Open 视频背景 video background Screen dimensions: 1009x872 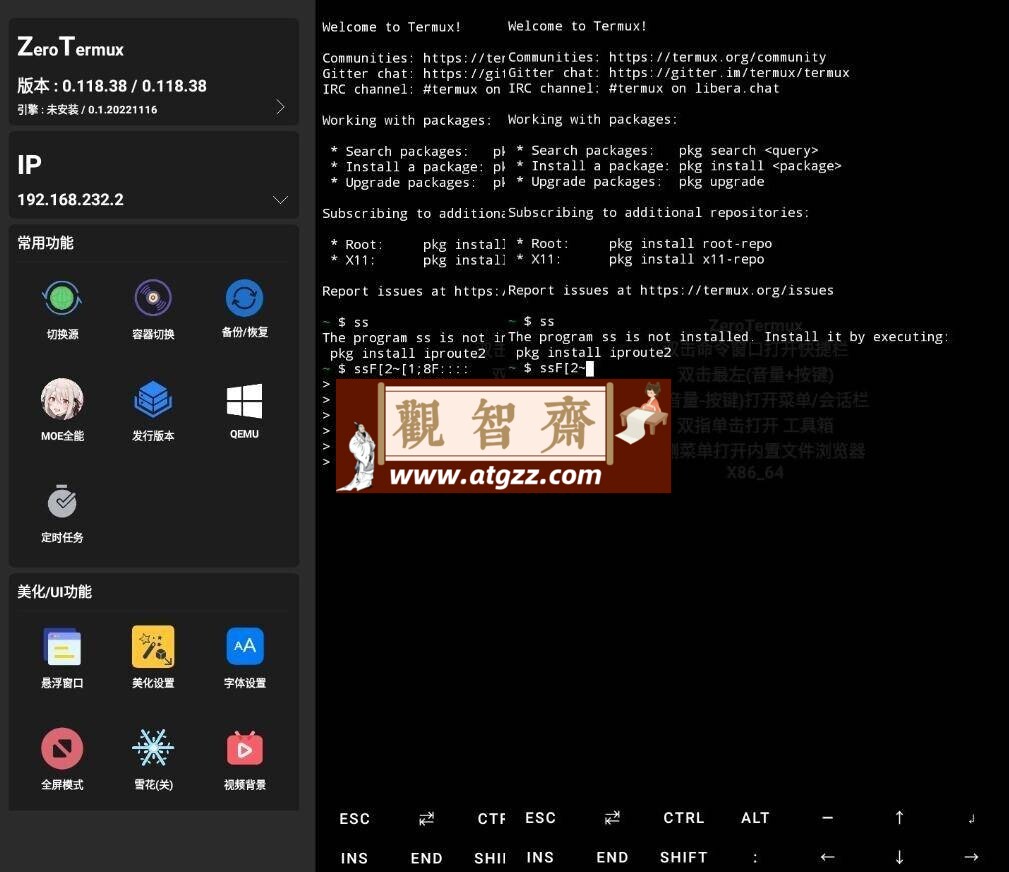245,759
